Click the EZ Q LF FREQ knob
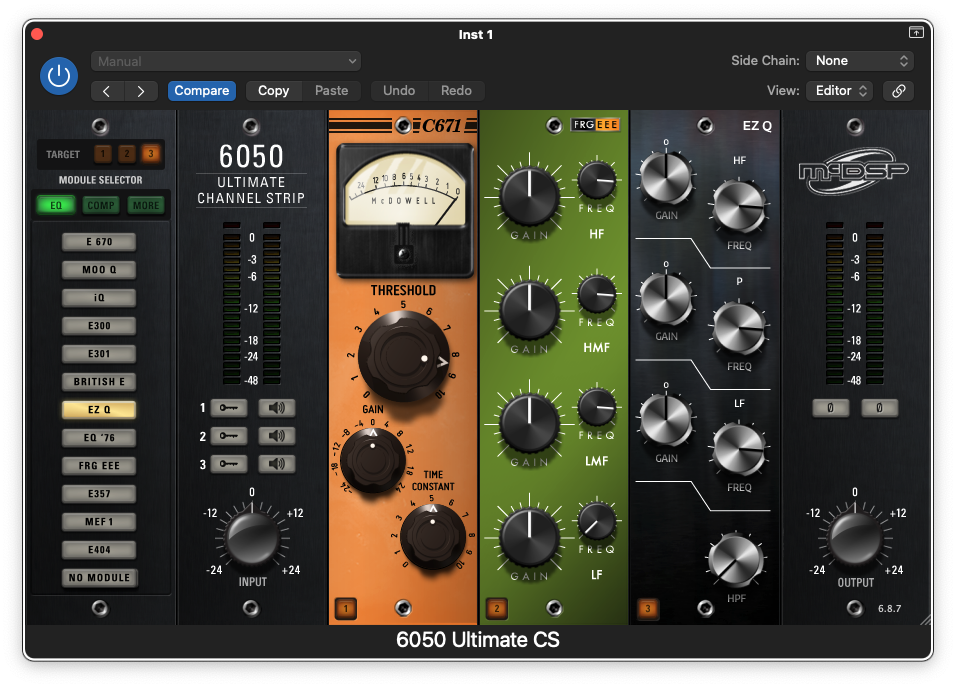This screenshot has height=688, width=956. click(x=739, y=450)
